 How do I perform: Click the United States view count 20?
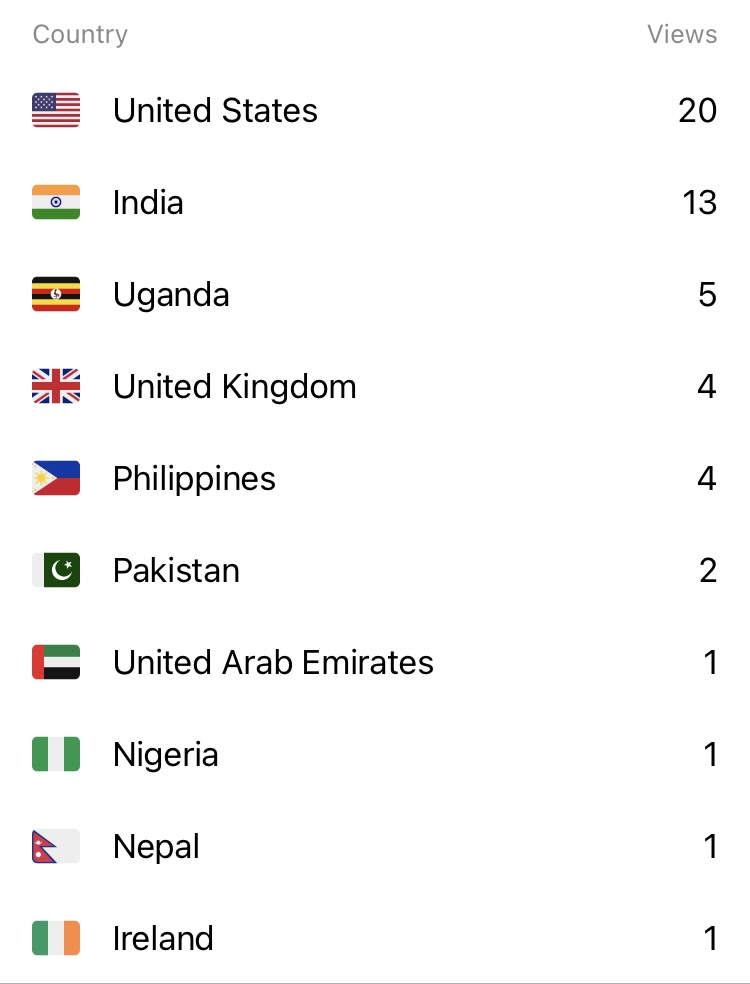pos(697,110)
